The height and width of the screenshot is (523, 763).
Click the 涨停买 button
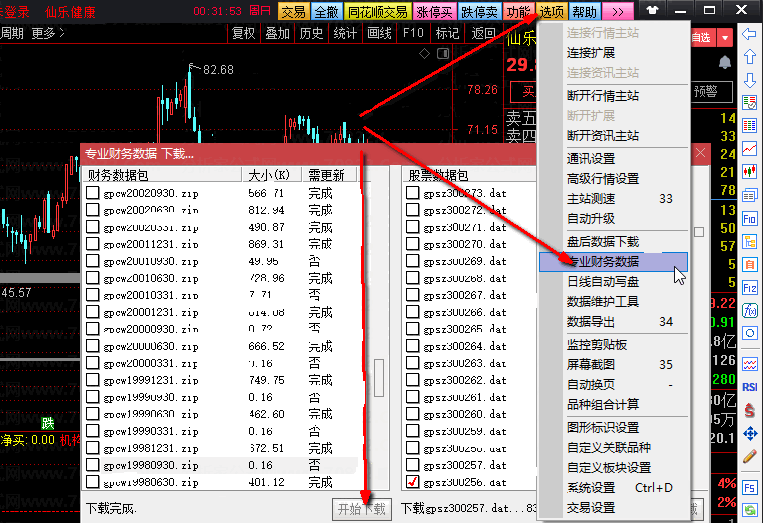click(434, 11)
